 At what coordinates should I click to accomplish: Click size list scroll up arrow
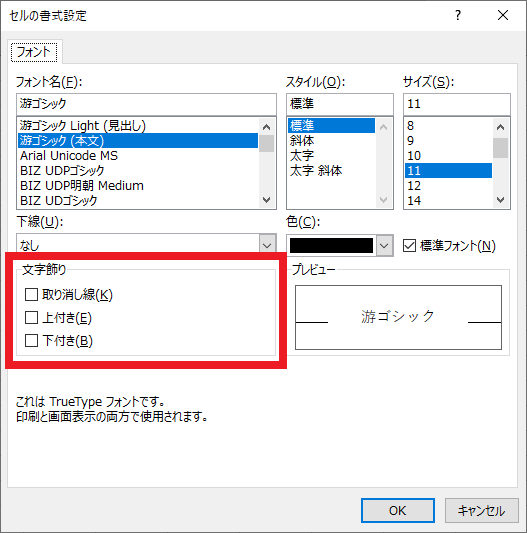click(x=500, y=127)
